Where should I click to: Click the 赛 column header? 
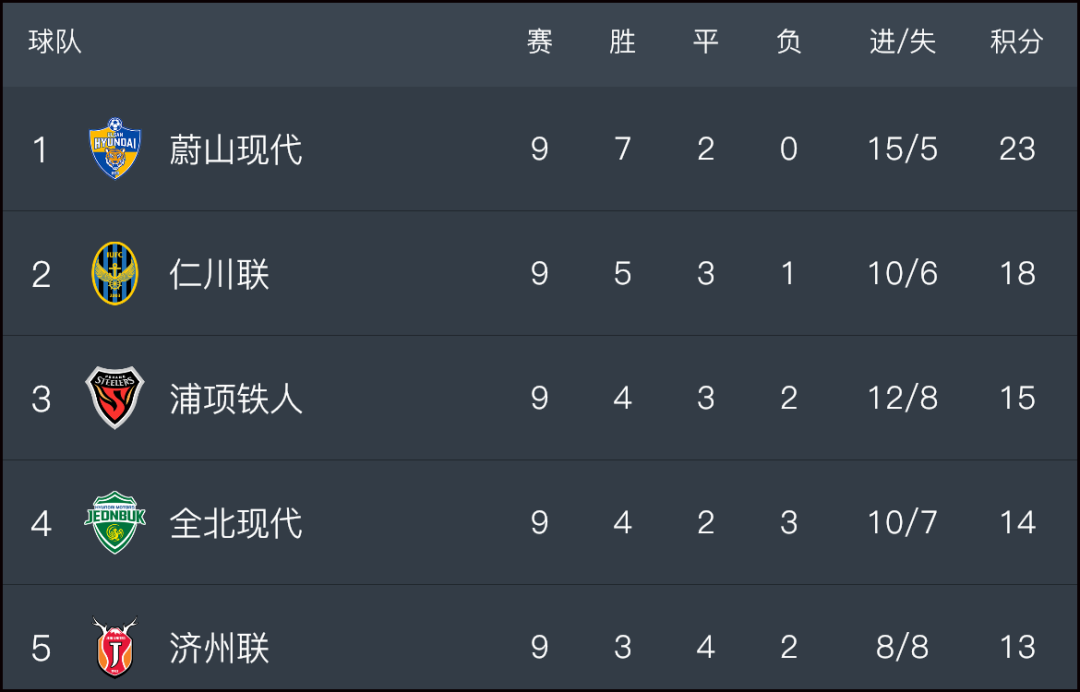coord(539,42)
